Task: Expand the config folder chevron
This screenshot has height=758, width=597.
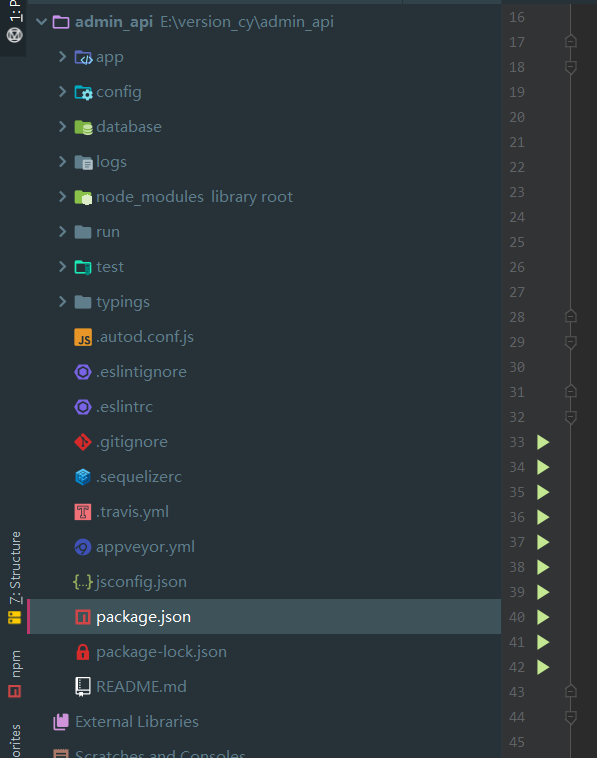Action: (62, 91)
